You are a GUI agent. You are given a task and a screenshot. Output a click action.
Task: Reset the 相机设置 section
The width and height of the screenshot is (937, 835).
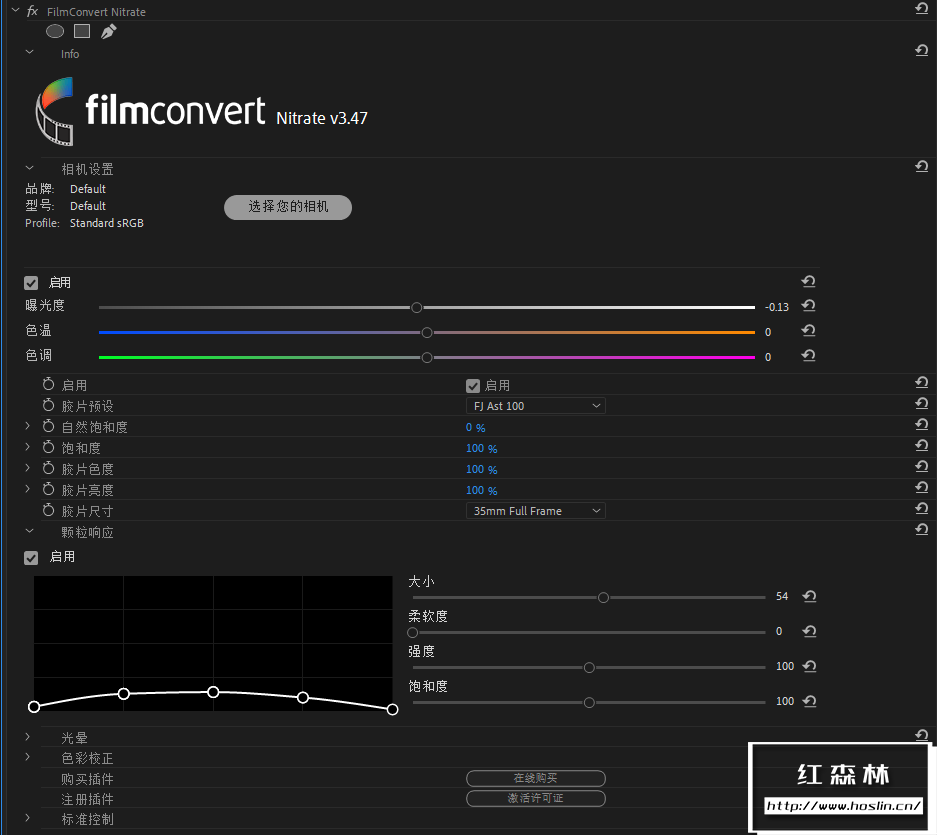pos(921,166)
